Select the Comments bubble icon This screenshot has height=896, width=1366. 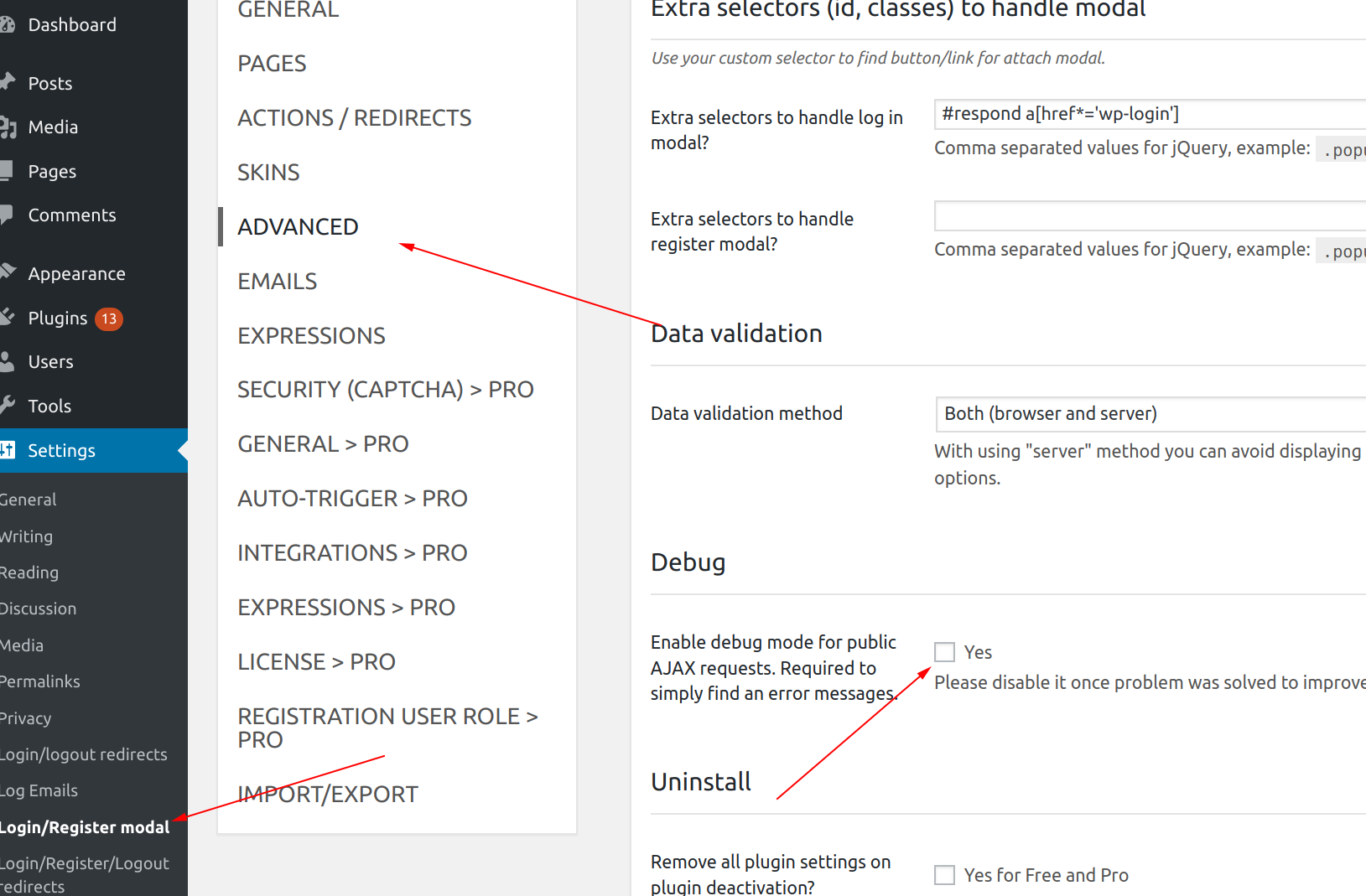pos(8,215)
